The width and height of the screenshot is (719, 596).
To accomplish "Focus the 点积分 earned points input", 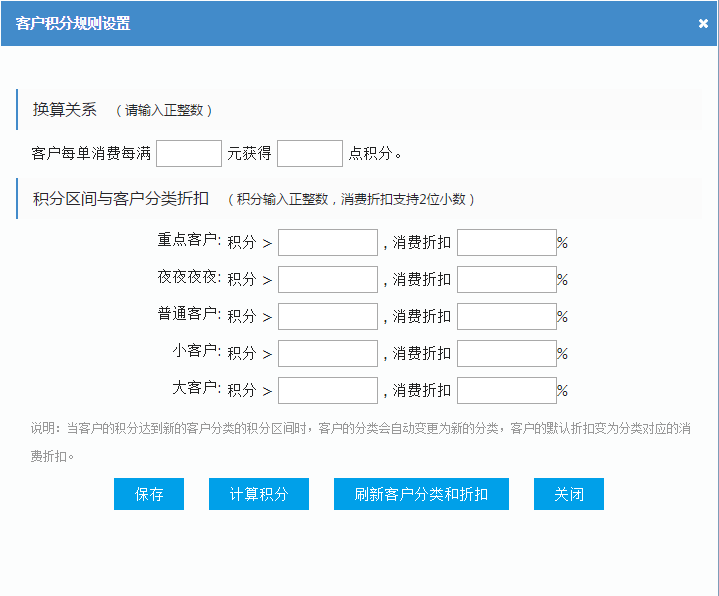I will tap(309, 154).
